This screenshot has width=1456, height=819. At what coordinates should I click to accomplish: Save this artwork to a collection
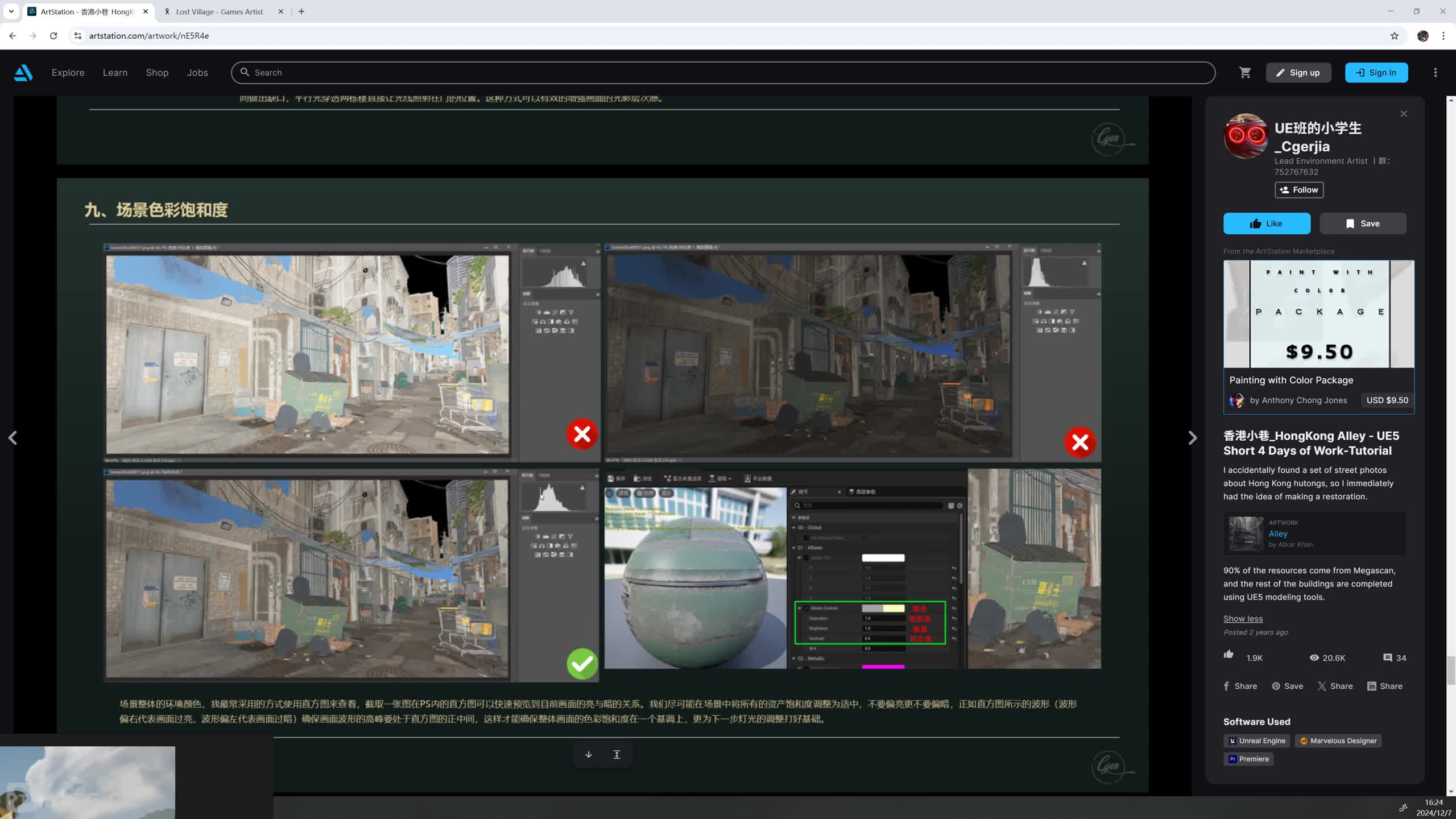point(1363,224)
